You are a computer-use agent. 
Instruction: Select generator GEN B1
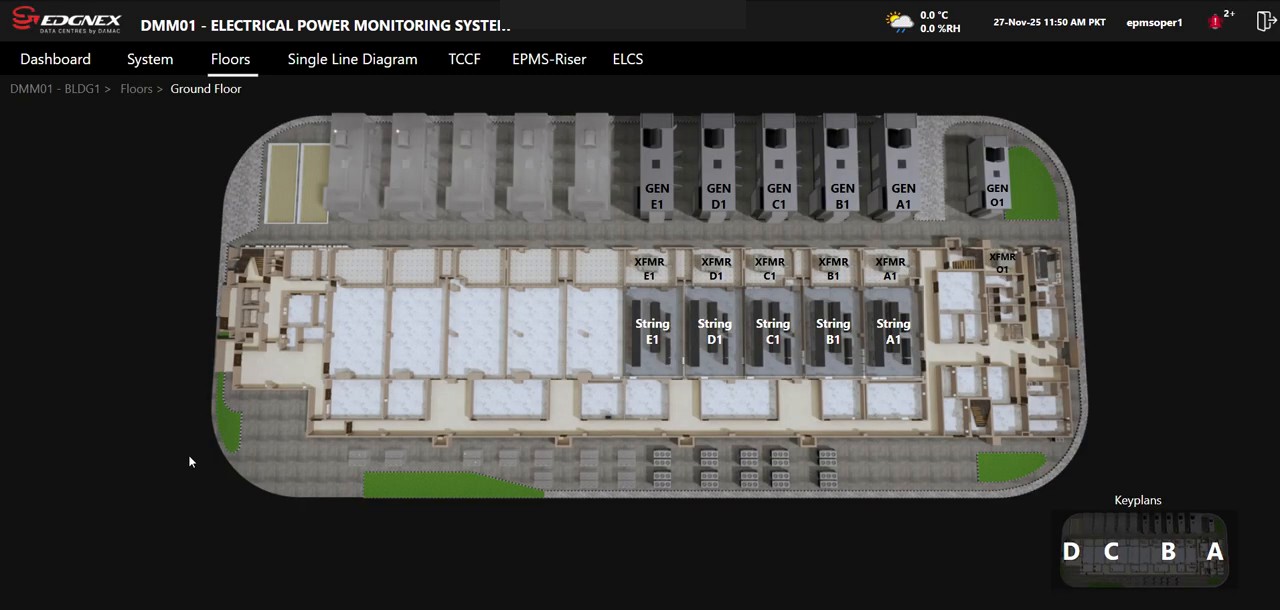842,196
